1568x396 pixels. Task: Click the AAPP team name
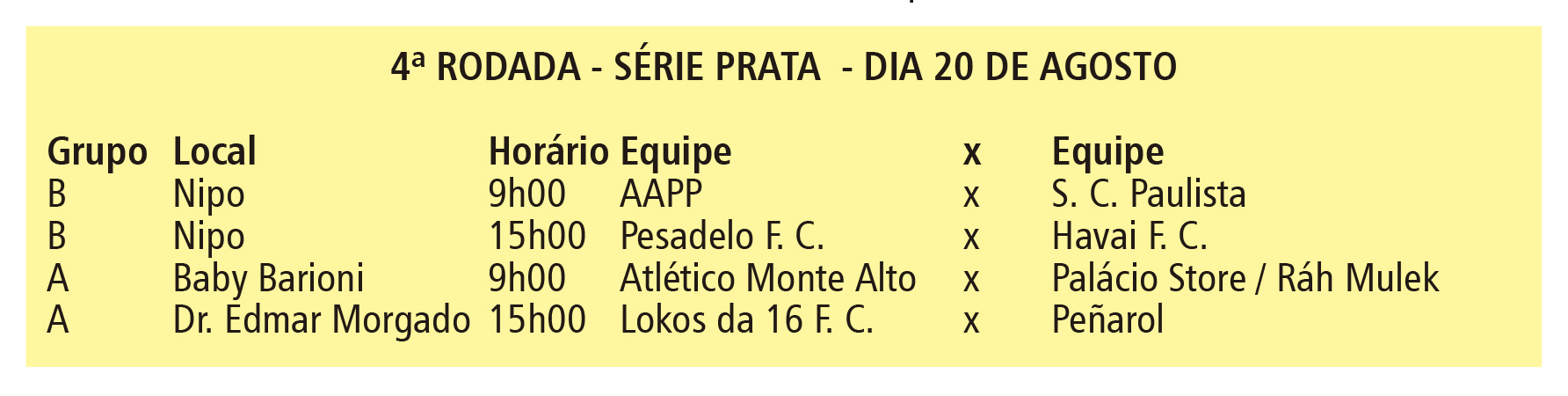(661, 194)
